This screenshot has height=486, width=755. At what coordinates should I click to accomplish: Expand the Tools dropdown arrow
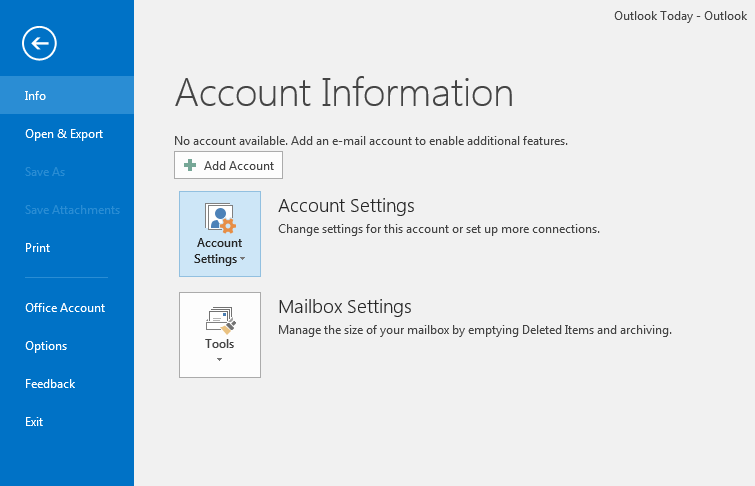pos(219,360)
